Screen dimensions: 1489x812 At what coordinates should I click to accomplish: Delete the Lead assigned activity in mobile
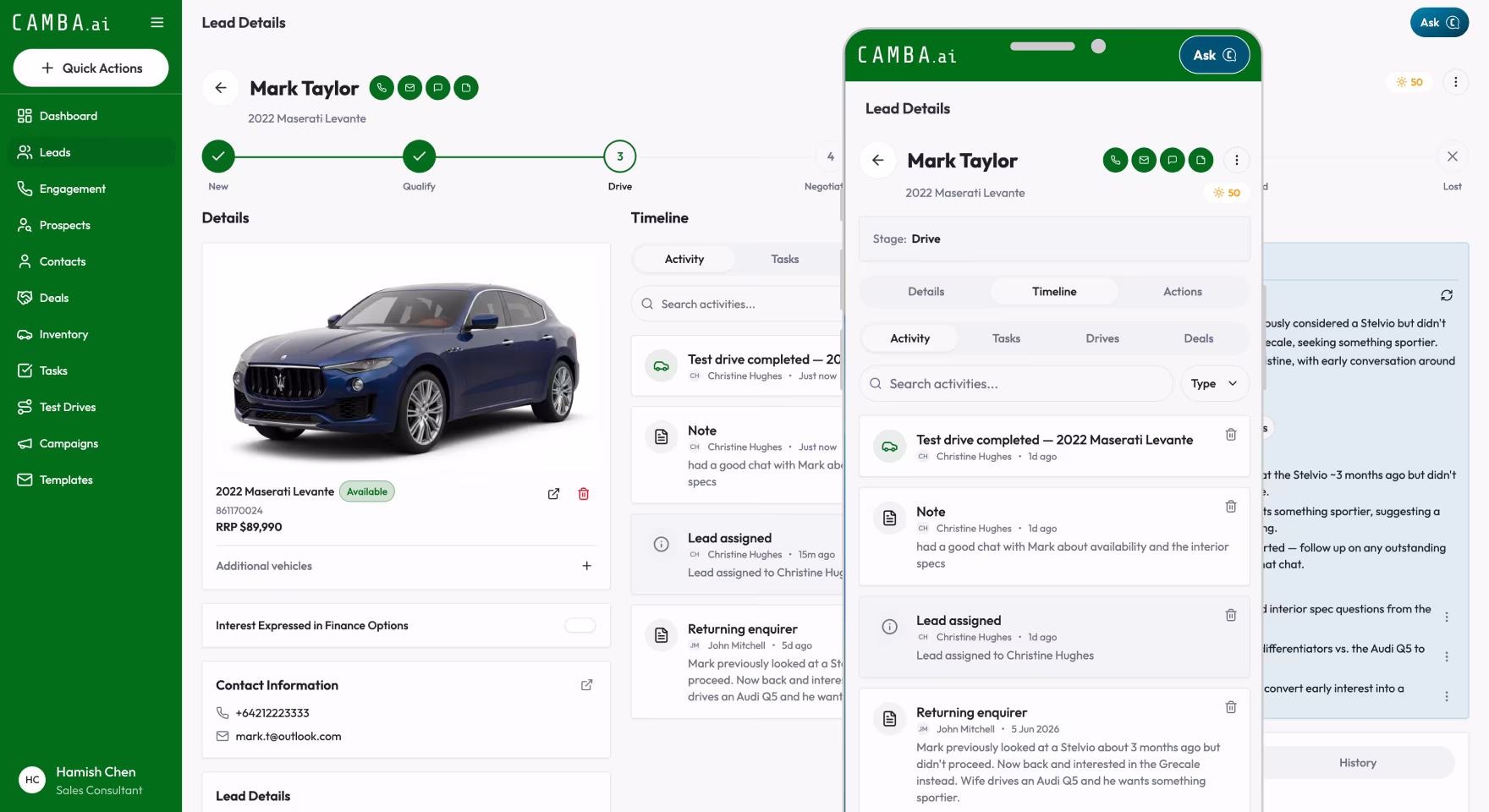click(x=1231, y=615)
